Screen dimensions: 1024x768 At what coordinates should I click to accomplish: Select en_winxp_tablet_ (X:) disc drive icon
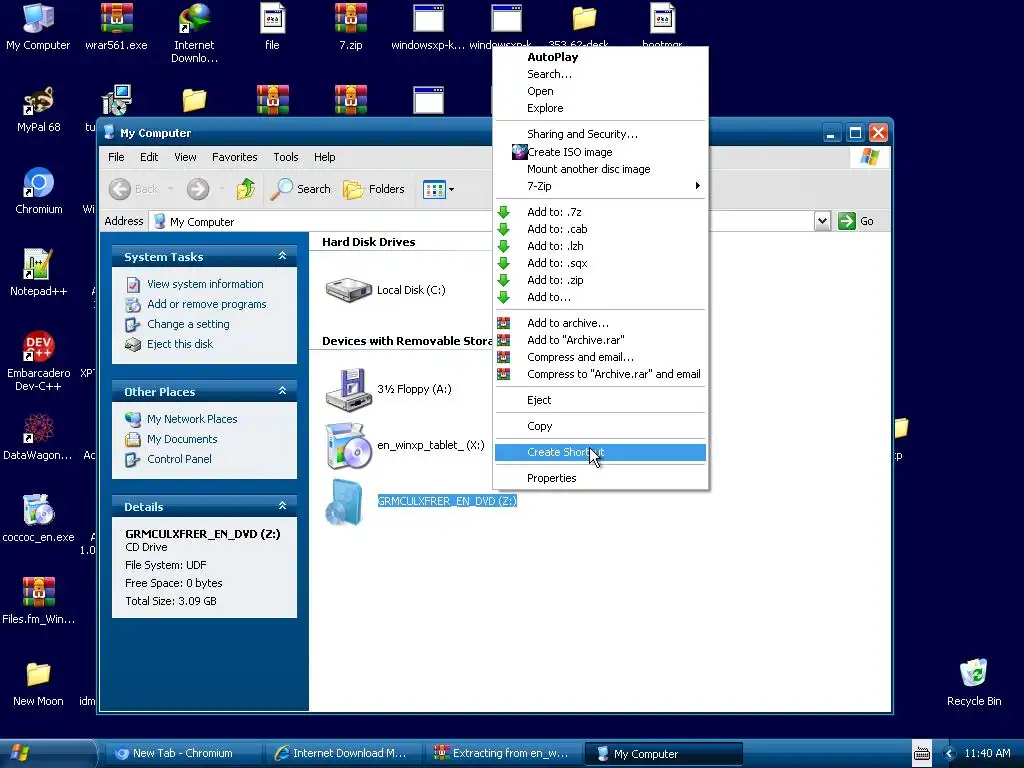349,445
